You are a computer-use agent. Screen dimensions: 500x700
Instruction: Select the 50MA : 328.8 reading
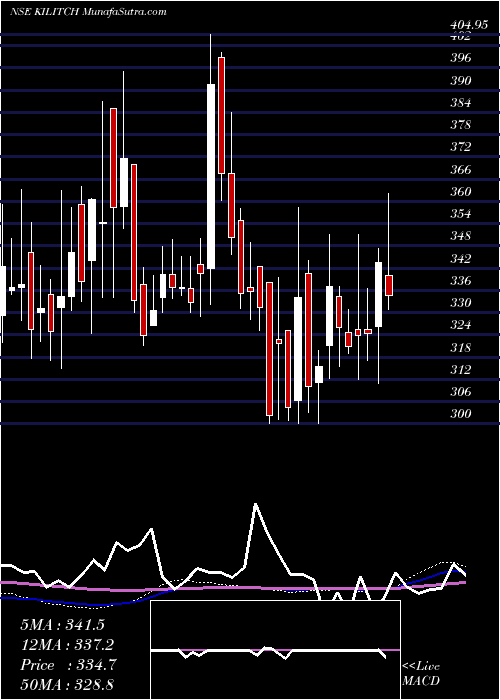(67, 685)
